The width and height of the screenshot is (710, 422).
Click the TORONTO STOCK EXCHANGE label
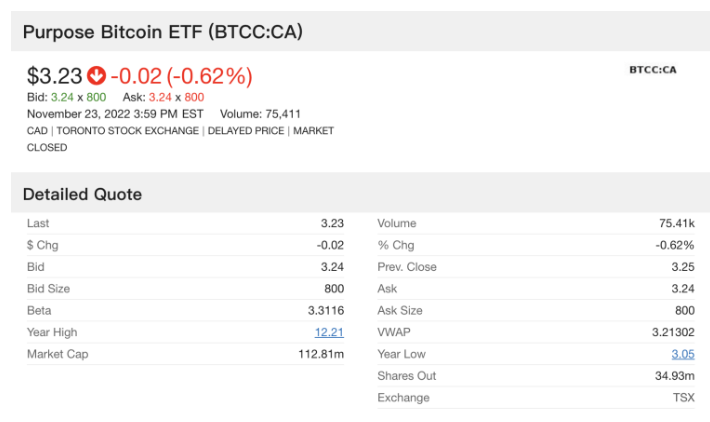(128, 131)
